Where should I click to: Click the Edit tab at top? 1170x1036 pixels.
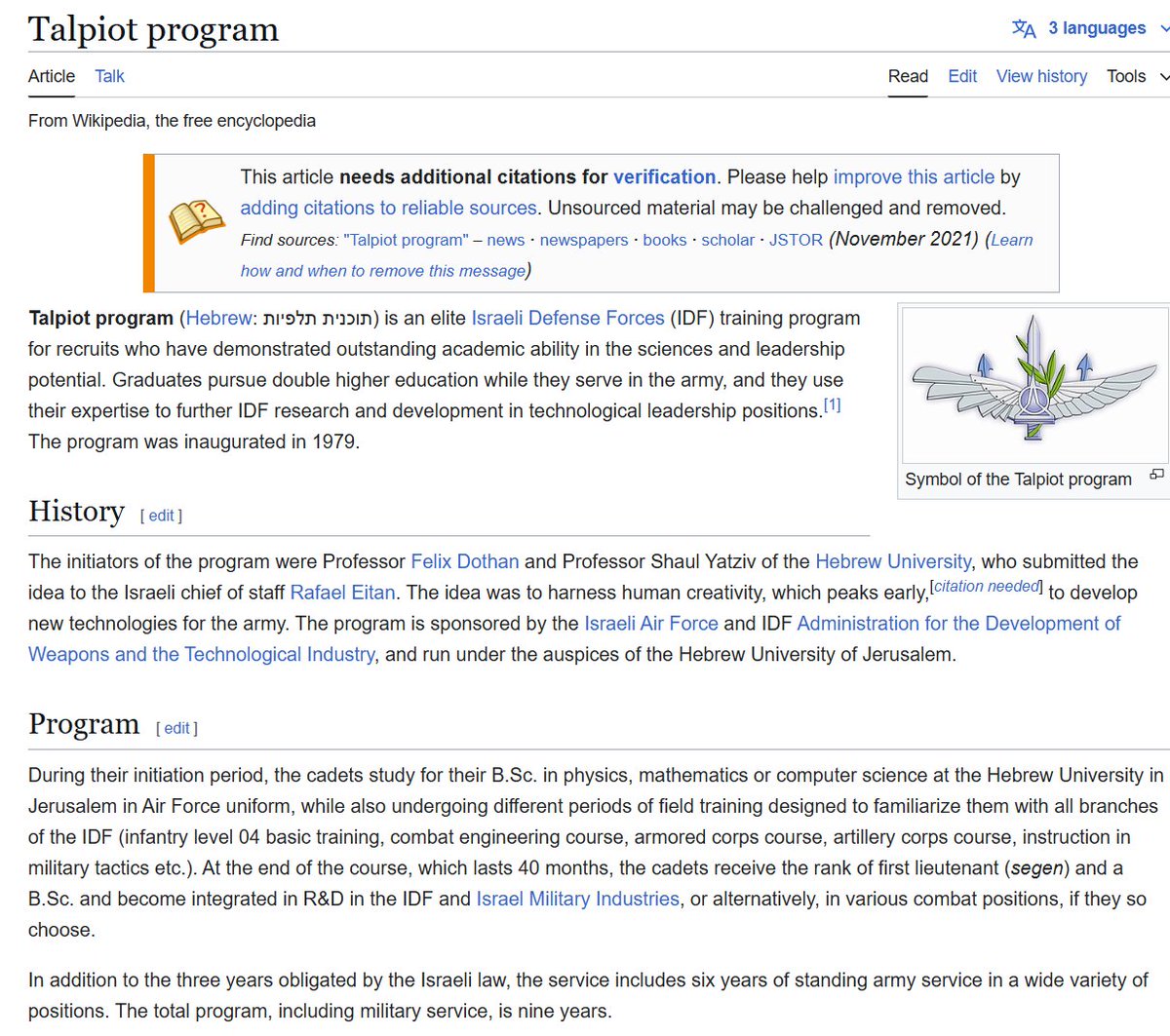point(961,76)
